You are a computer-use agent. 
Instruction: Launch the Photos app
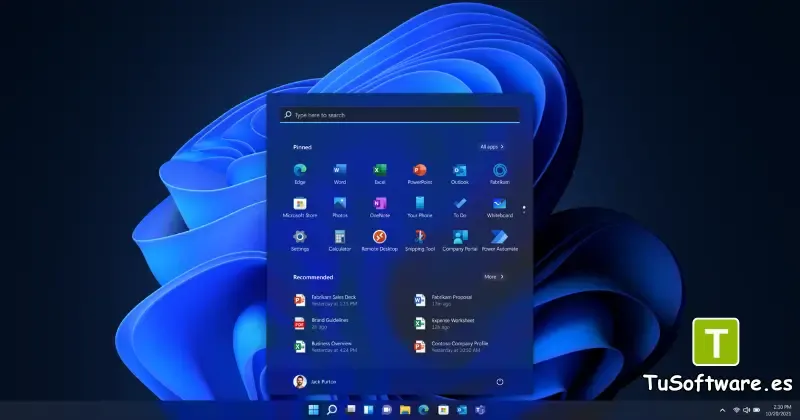point(340,207)
